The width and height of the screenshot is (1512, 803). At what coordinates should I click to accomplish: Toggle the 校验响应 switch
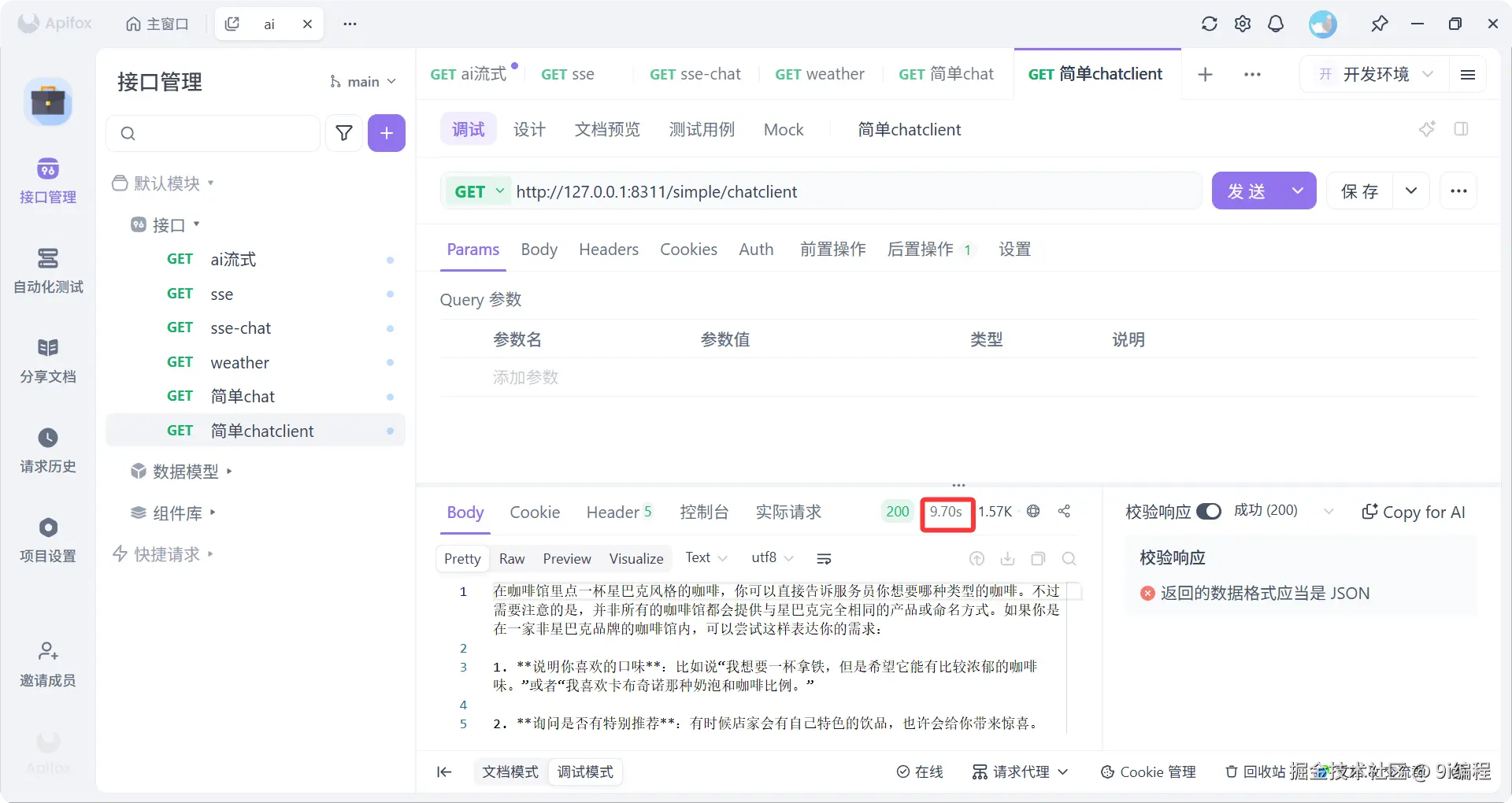coord(1208,511)
